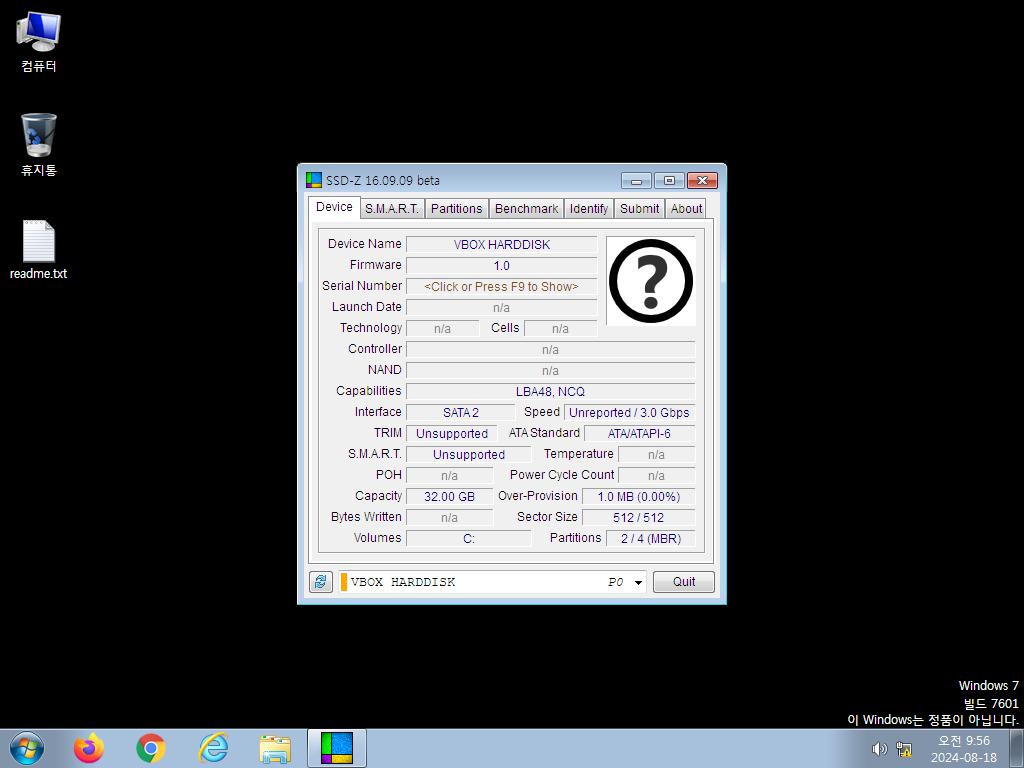1024x768 pixels.
Task: Click the ATA Standard value ATA/ATAPI-6
Action: (639, 434)
